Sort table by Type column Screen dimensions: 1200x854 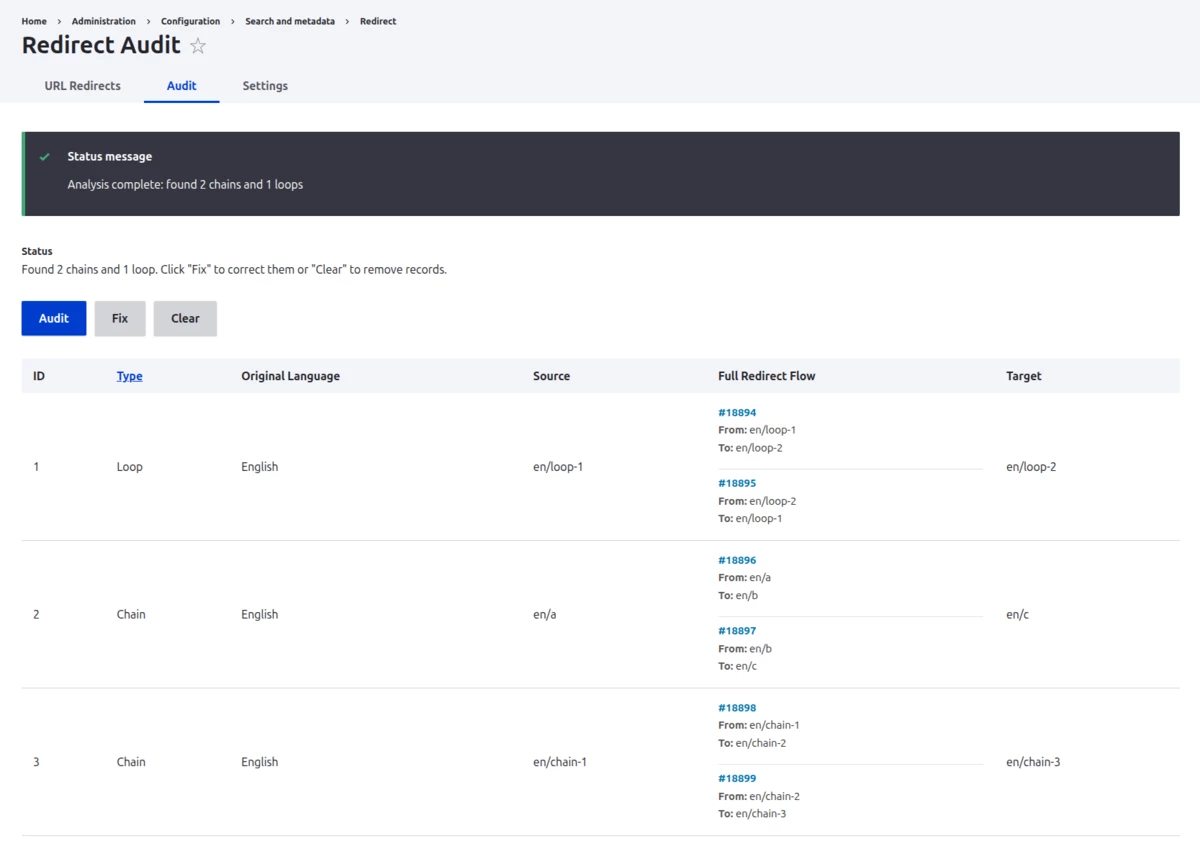click(x=130, y=376)
